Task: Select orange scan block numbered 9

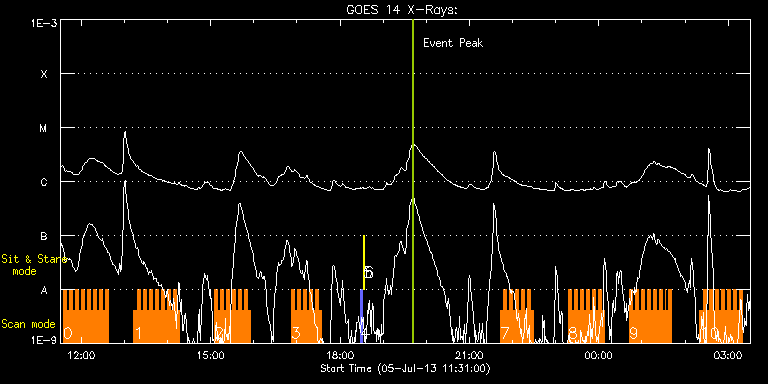Action: [x=650, y=316]
